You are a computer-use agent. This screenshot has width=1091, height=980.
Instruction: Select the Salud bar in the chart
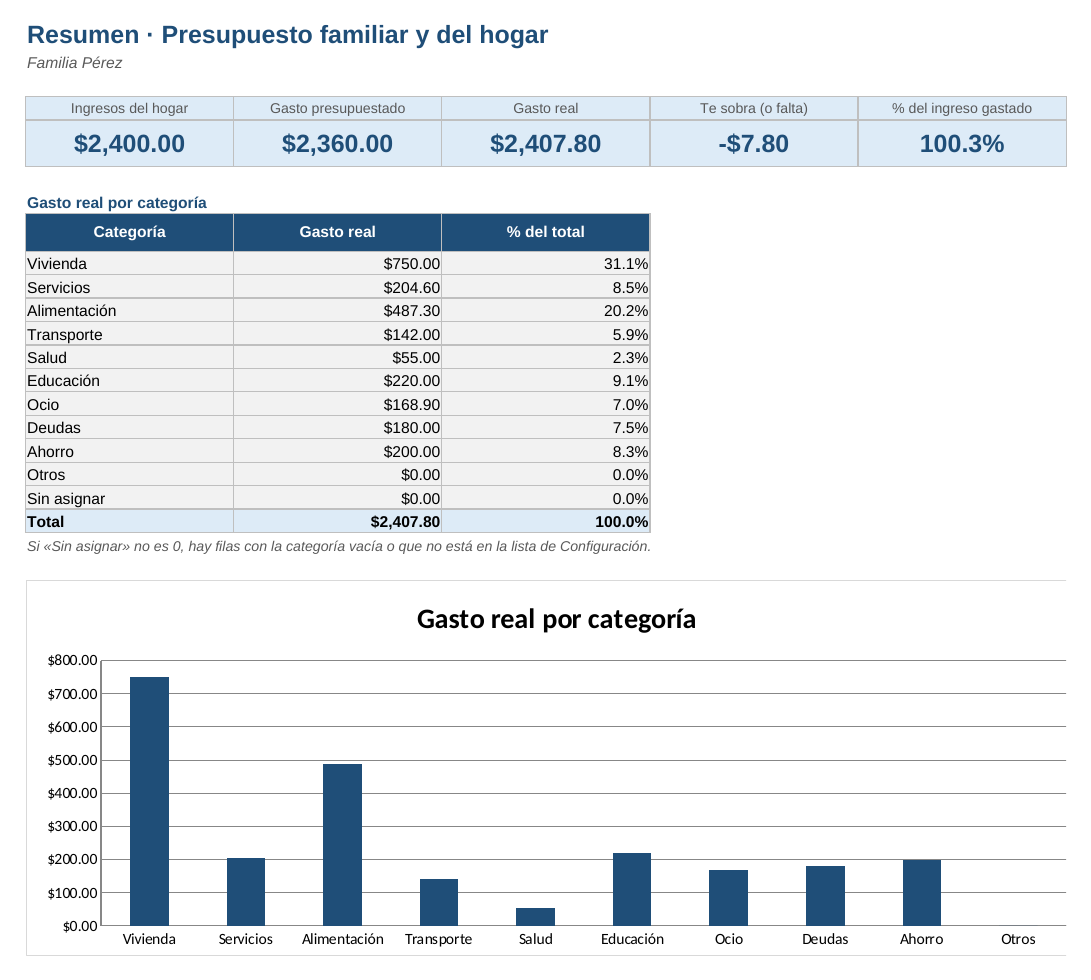pyautogui.click(x=535, y=916)
